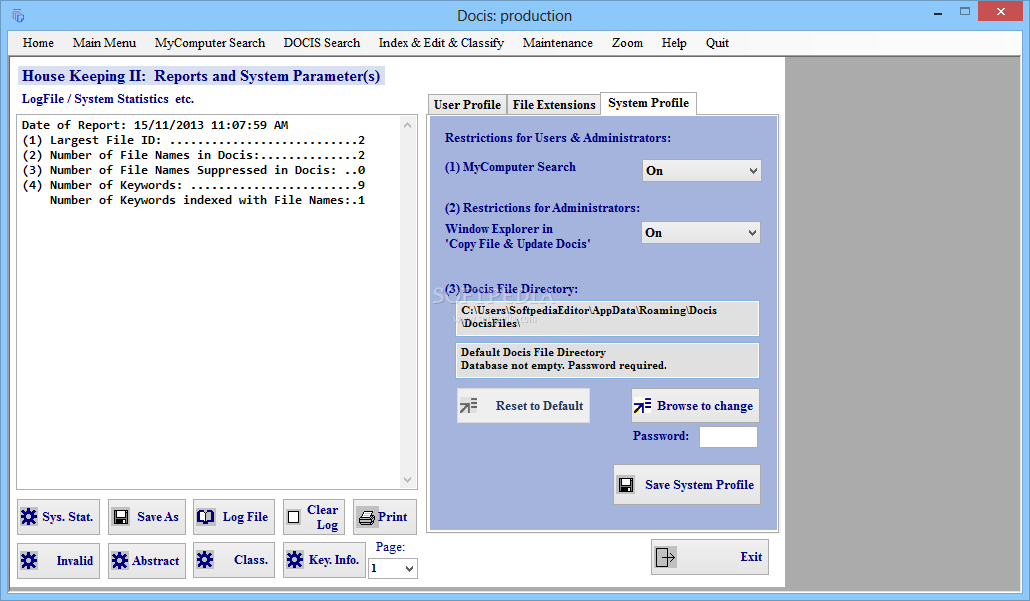
Task: Click the Print label
Action: click(x=393, y=517)
